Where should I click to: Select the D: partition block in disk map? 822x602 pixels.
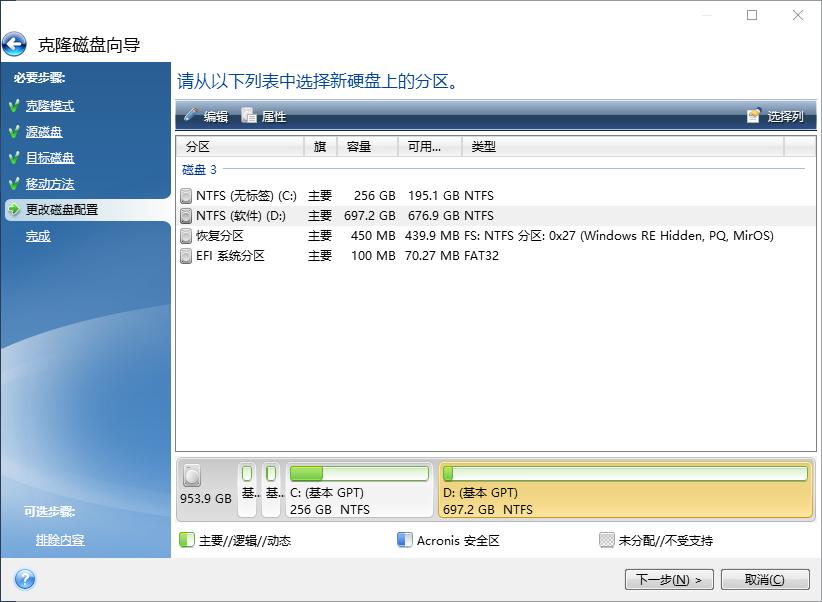click(x=625, y=483)
